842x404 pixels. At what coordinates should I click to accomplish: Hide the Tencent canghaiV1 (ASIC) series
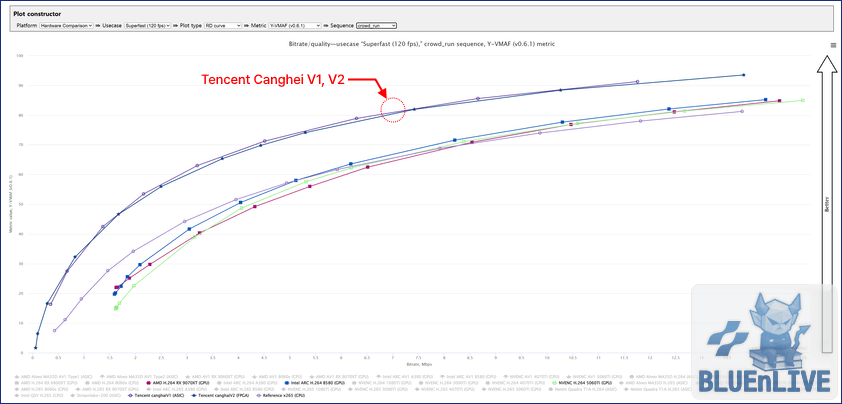[156, 395]
